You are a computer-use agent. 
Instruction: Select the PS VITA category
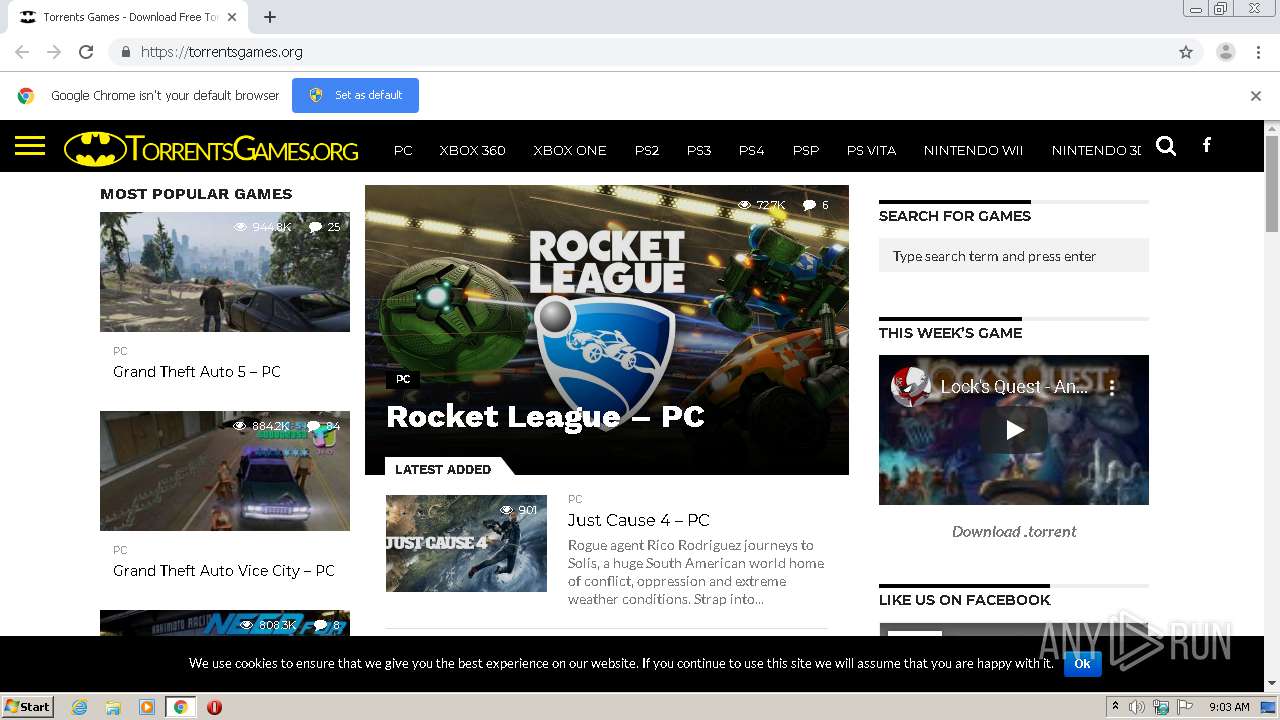pos(871,150)
